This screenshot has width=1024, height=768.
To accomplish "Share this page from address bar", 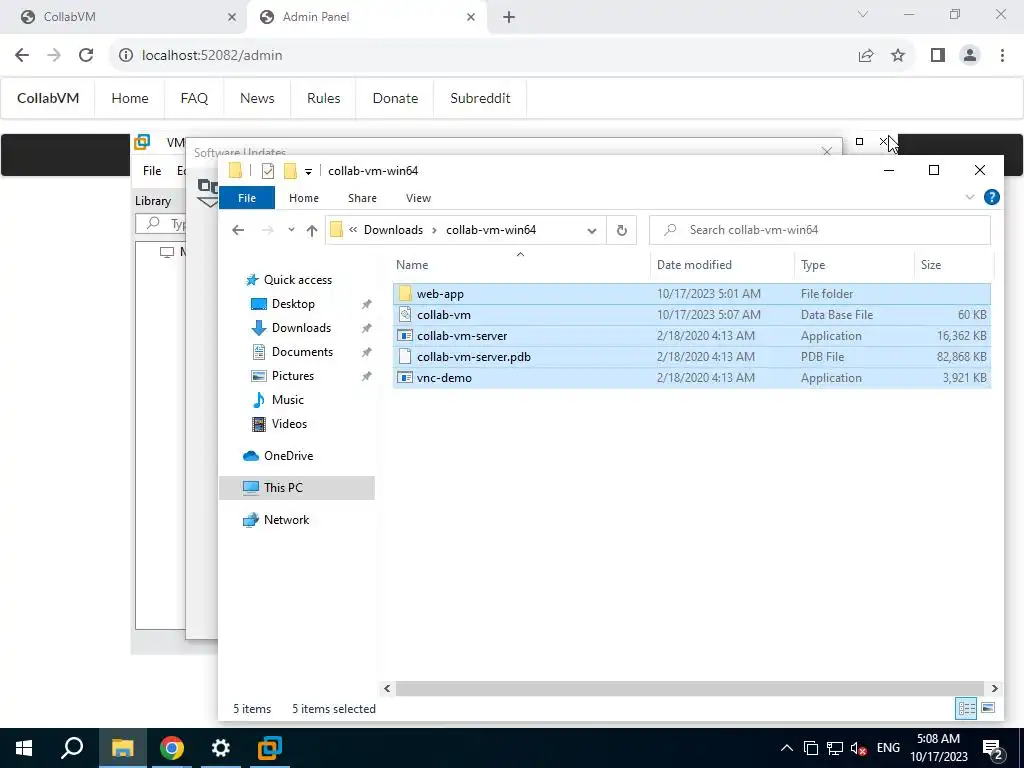I will pos(866,56).
